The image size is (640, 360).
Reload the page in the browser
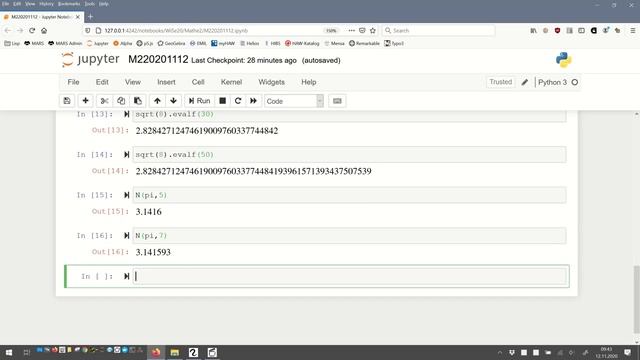[x=32, y=31]
